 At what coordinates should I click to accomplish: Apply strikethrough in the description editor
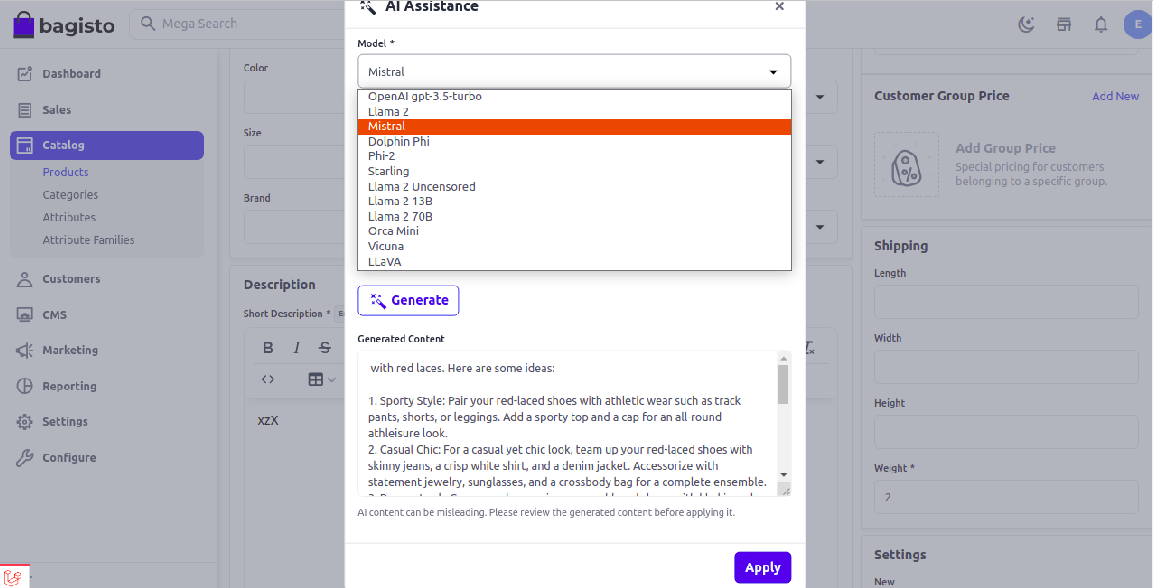coord(323,347)
